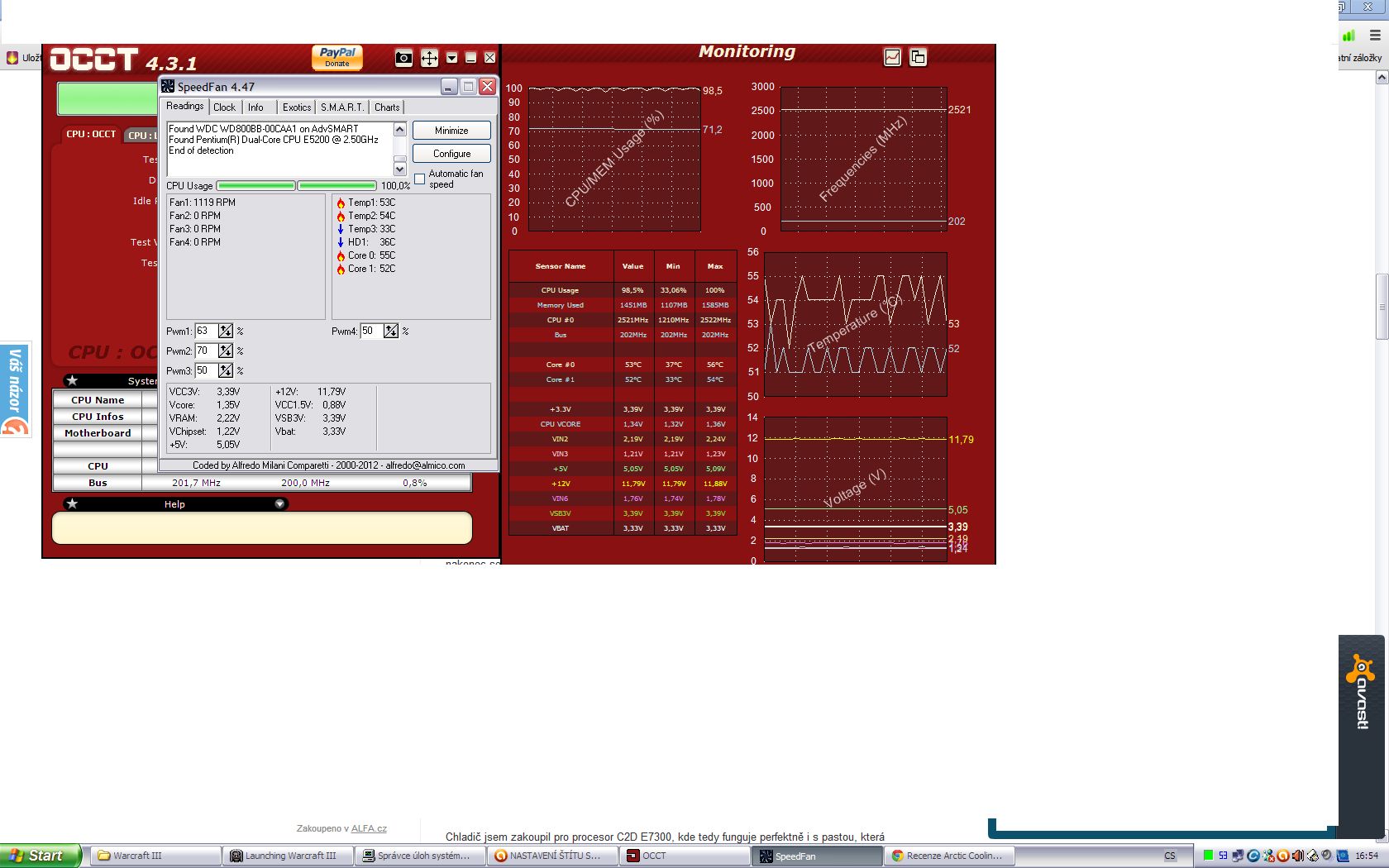The width and height of the screenshot is (1389, 868).
Task: Click the SpeedFan Minimize button
Action: coord(451,131)
